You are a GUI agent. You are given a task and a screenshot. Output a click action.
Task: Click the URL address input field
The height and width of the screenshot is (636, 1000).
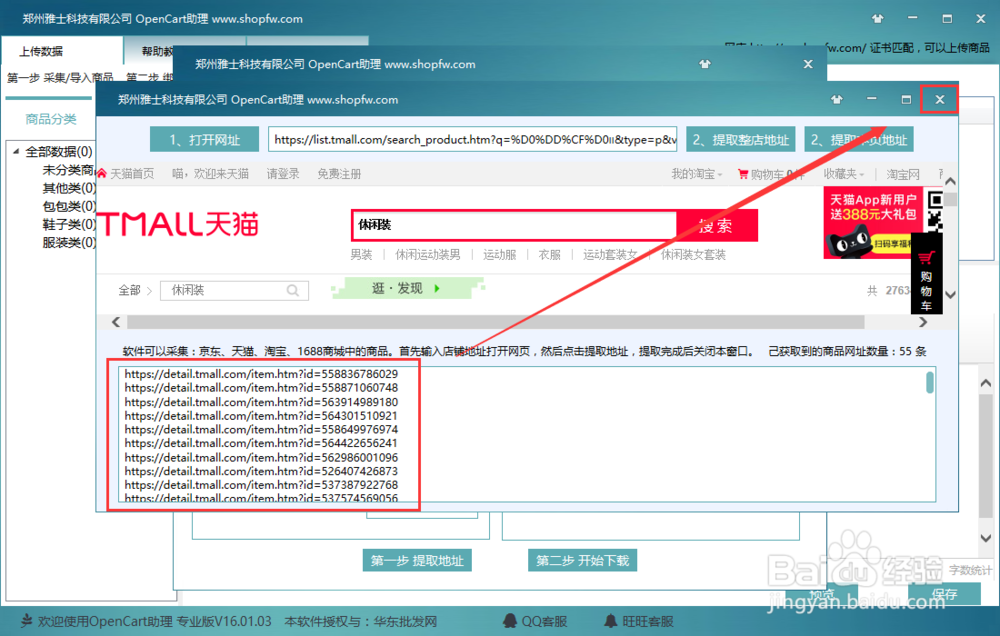click(x=473, y=140)
